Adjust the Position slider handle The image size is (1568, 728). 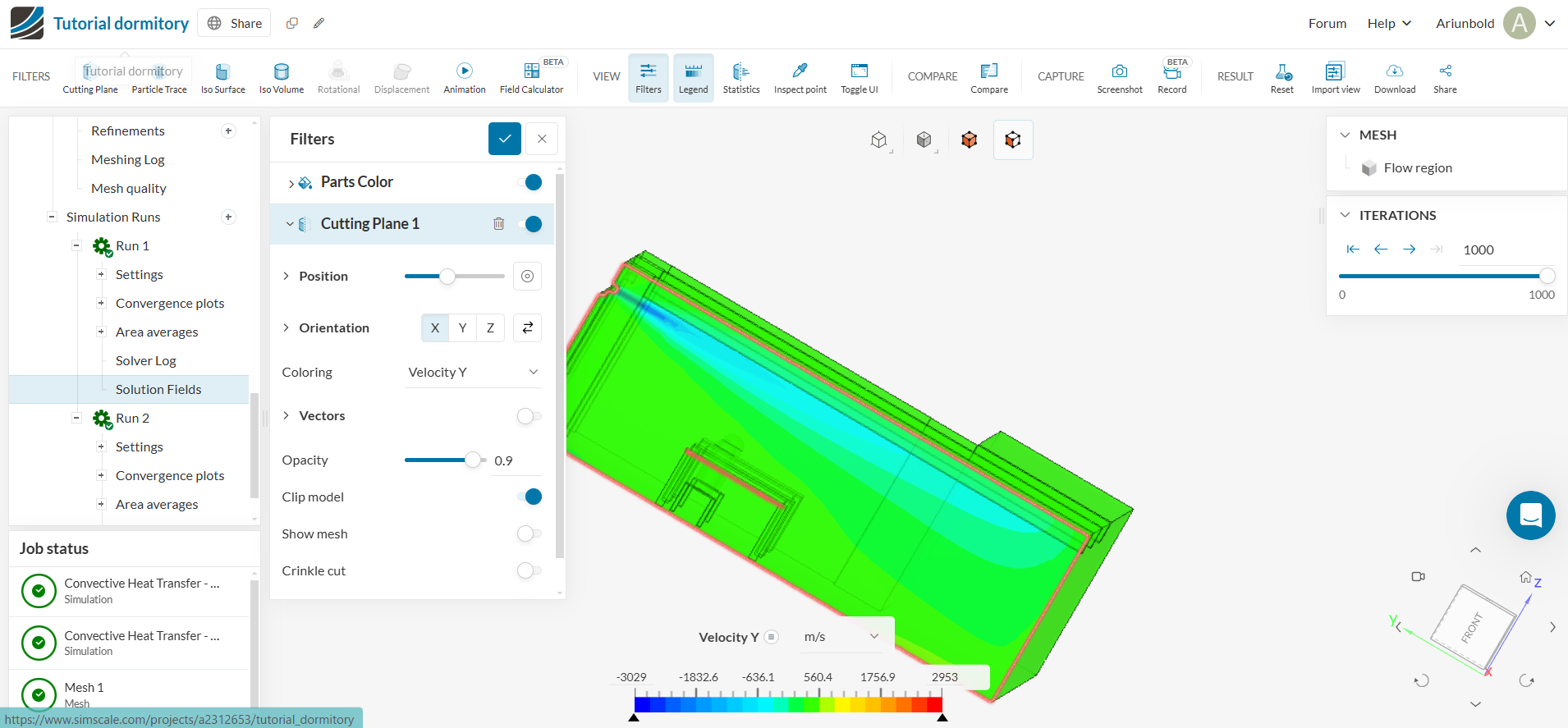447,277
